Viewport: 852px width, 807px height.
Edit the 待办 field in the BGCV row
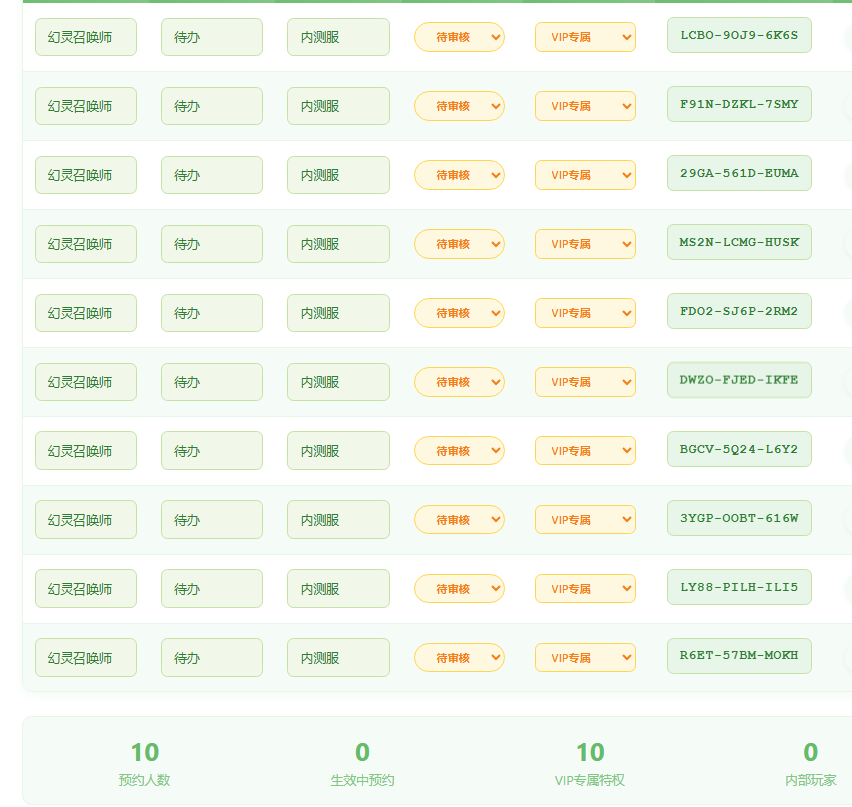pyautogui.click(x=212, y=451)
